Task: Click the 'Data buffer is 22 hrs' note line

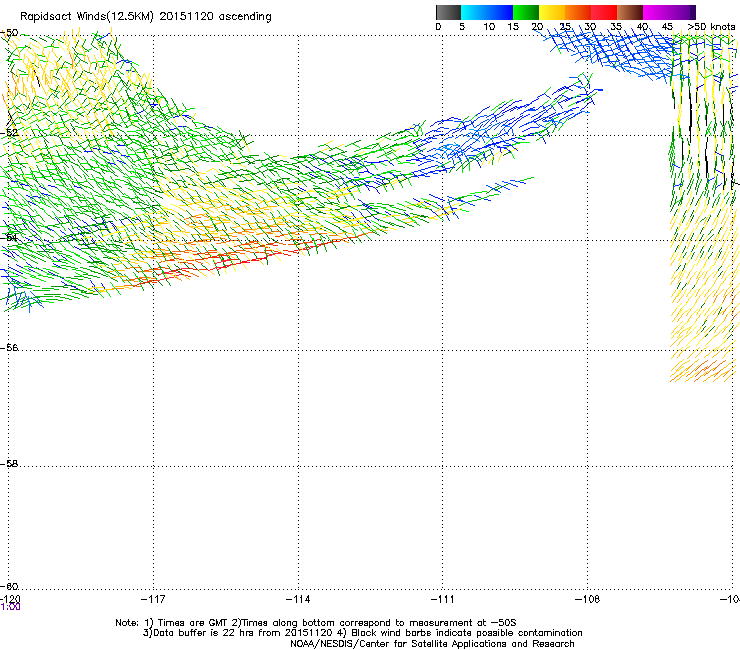Action: tap(362, 633)
